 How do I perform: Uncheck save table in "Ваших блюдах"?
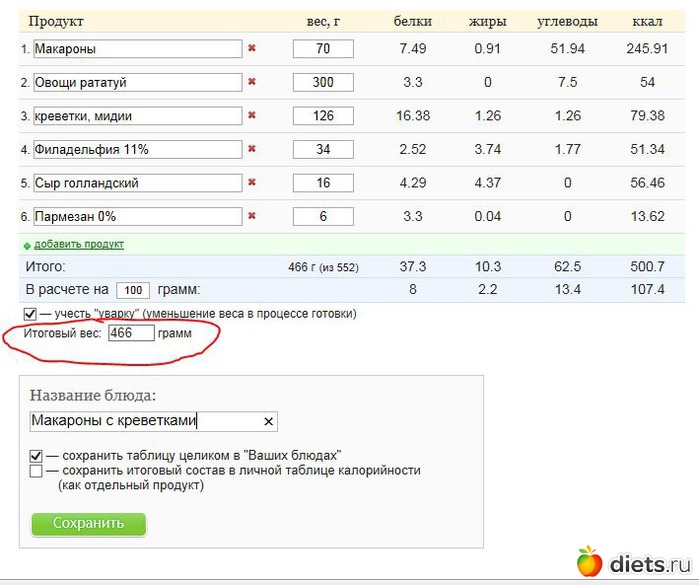(x=36, y=456)
